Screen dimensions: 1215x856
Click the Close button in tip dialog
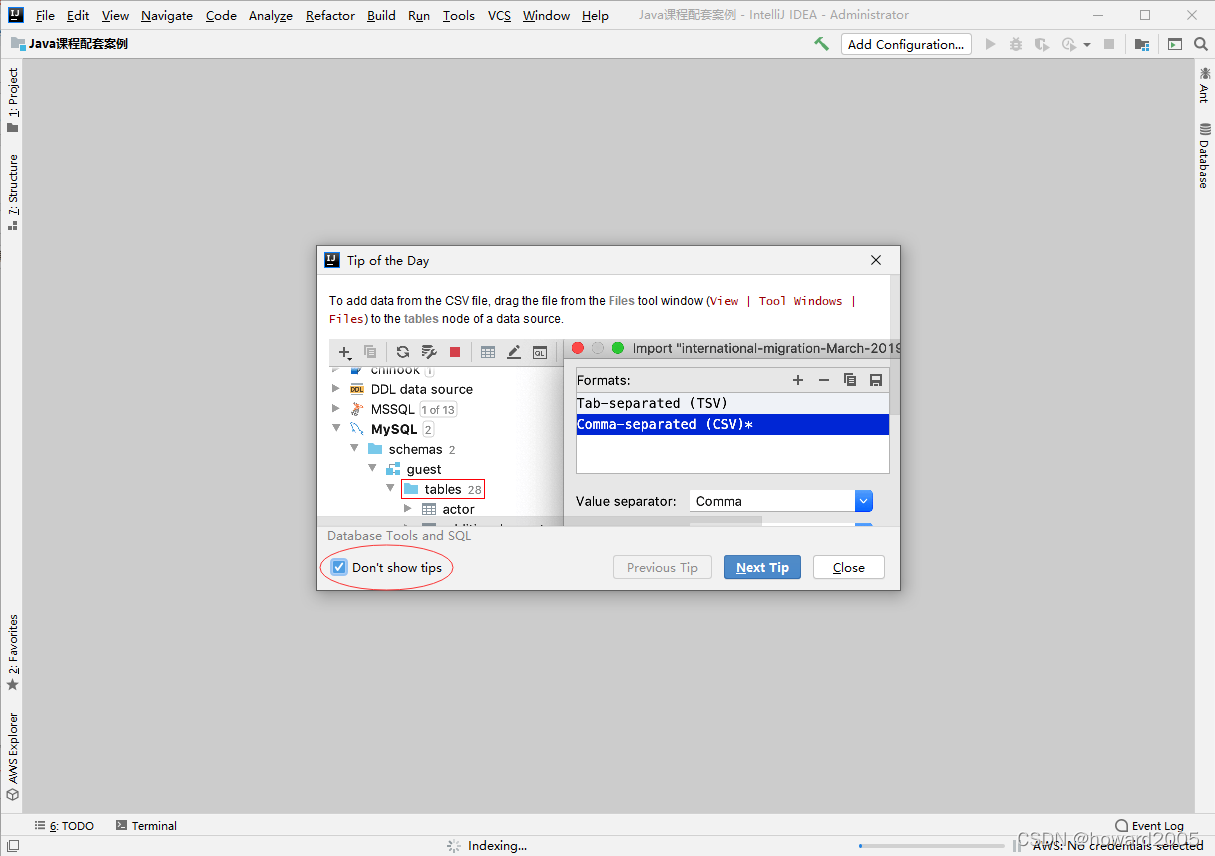click(x=849, y=567)
